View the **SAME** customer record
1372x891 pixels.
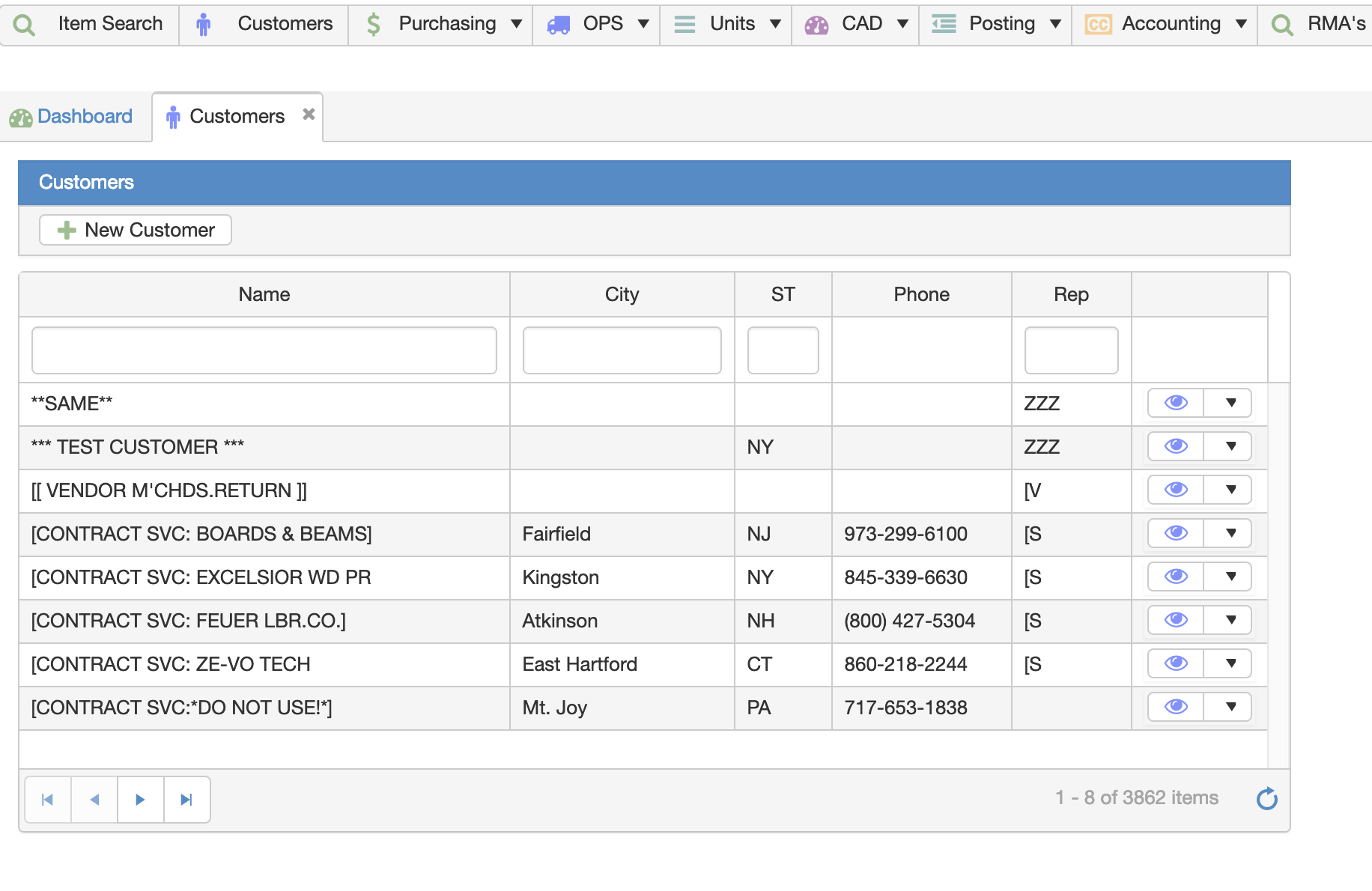pos(1176,403)
